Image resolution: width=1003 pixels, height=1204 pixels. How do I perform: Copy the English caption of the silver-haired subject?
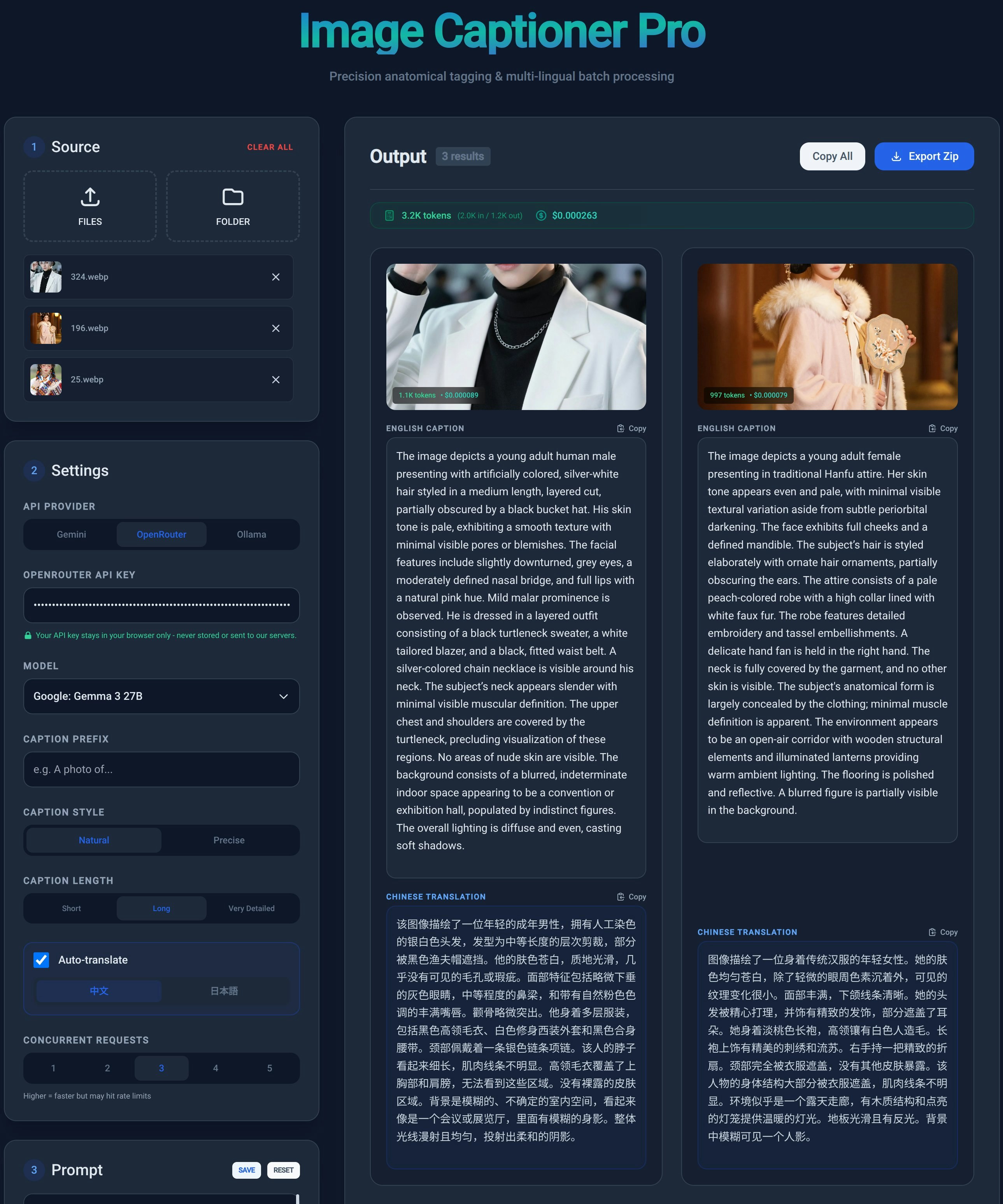[631, 428]
